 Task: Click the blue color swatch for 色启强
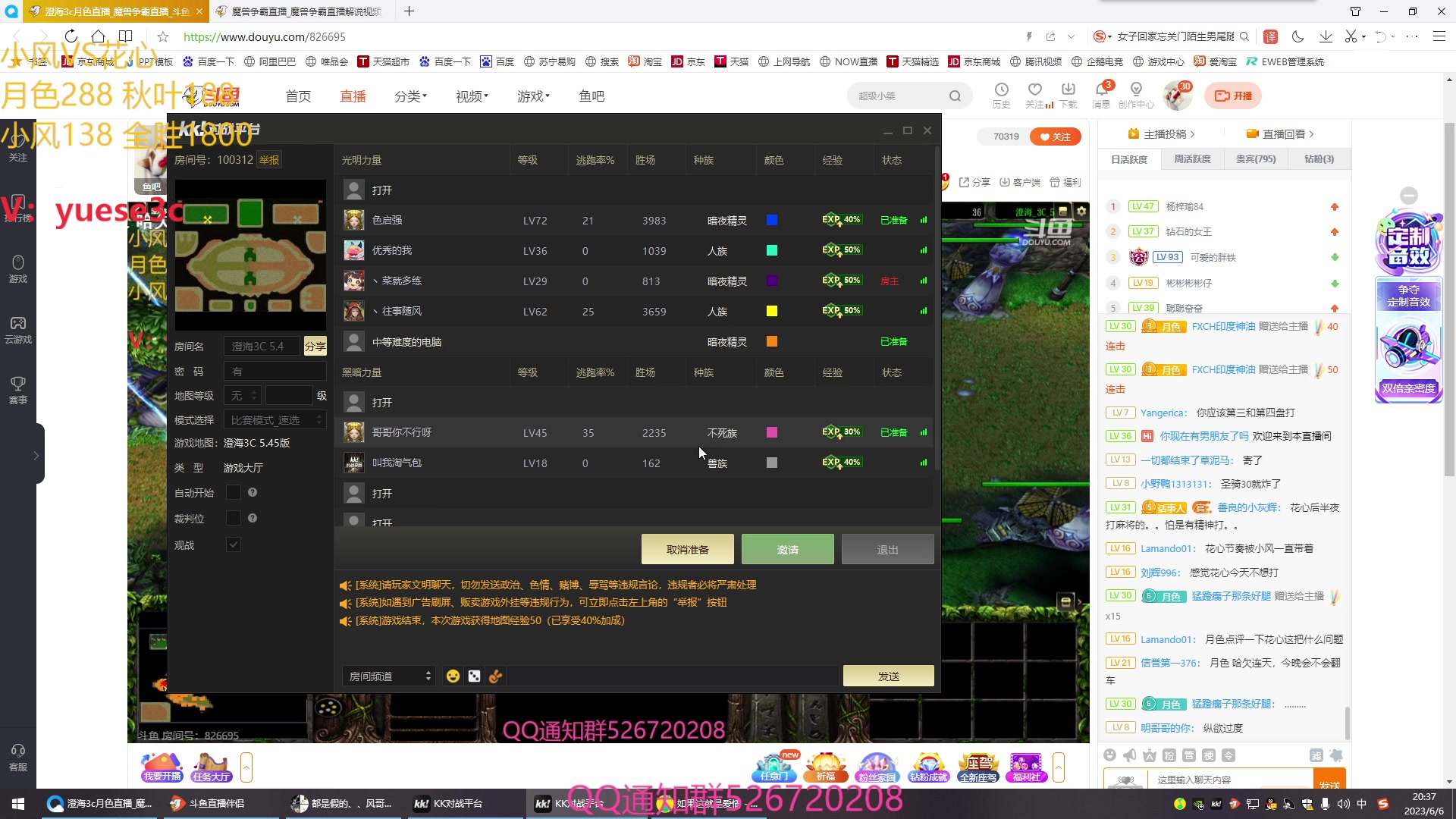click(772, 220)
